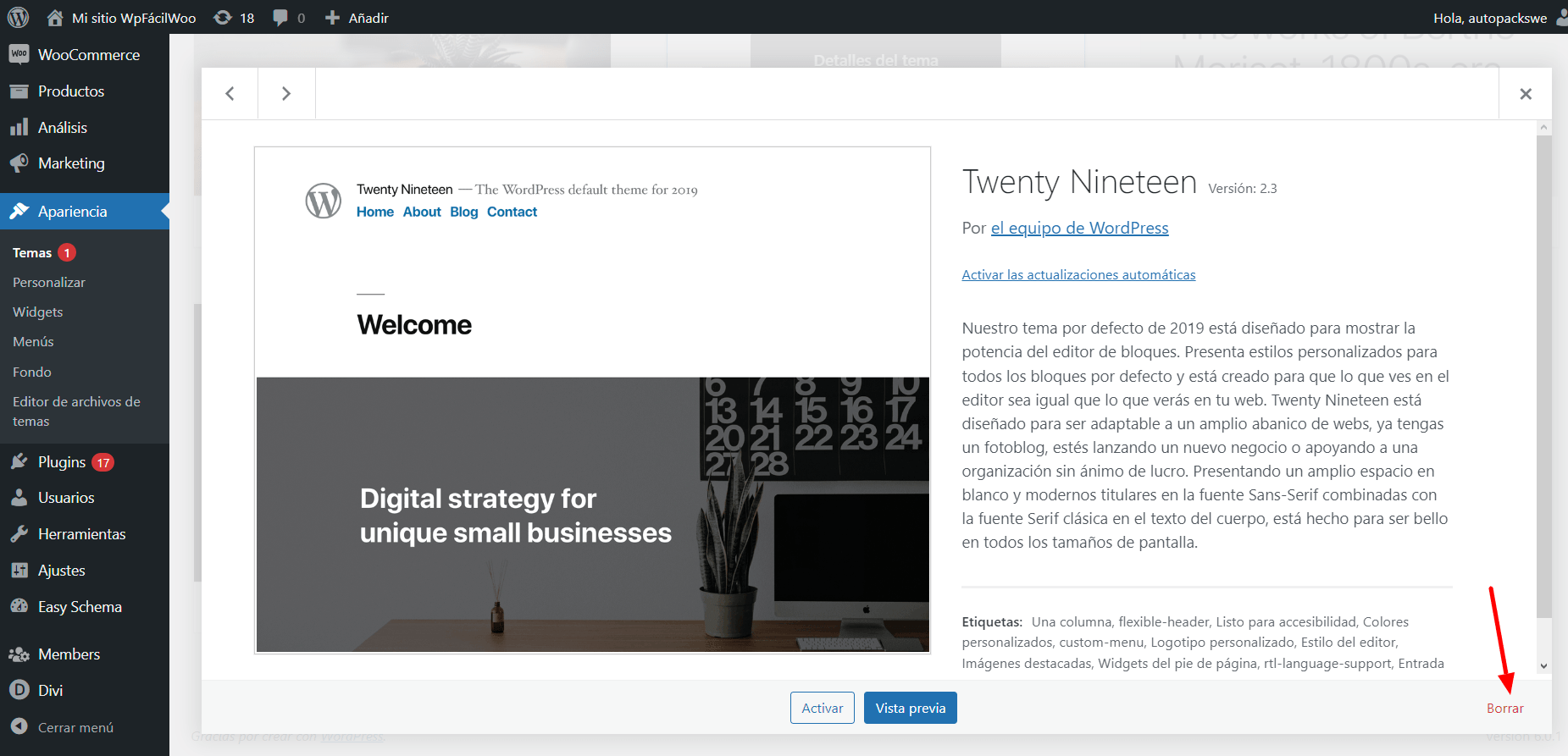Show the next theme with right chevron
The width and height of the screenshot is (1568, 756).
[286, 93]
